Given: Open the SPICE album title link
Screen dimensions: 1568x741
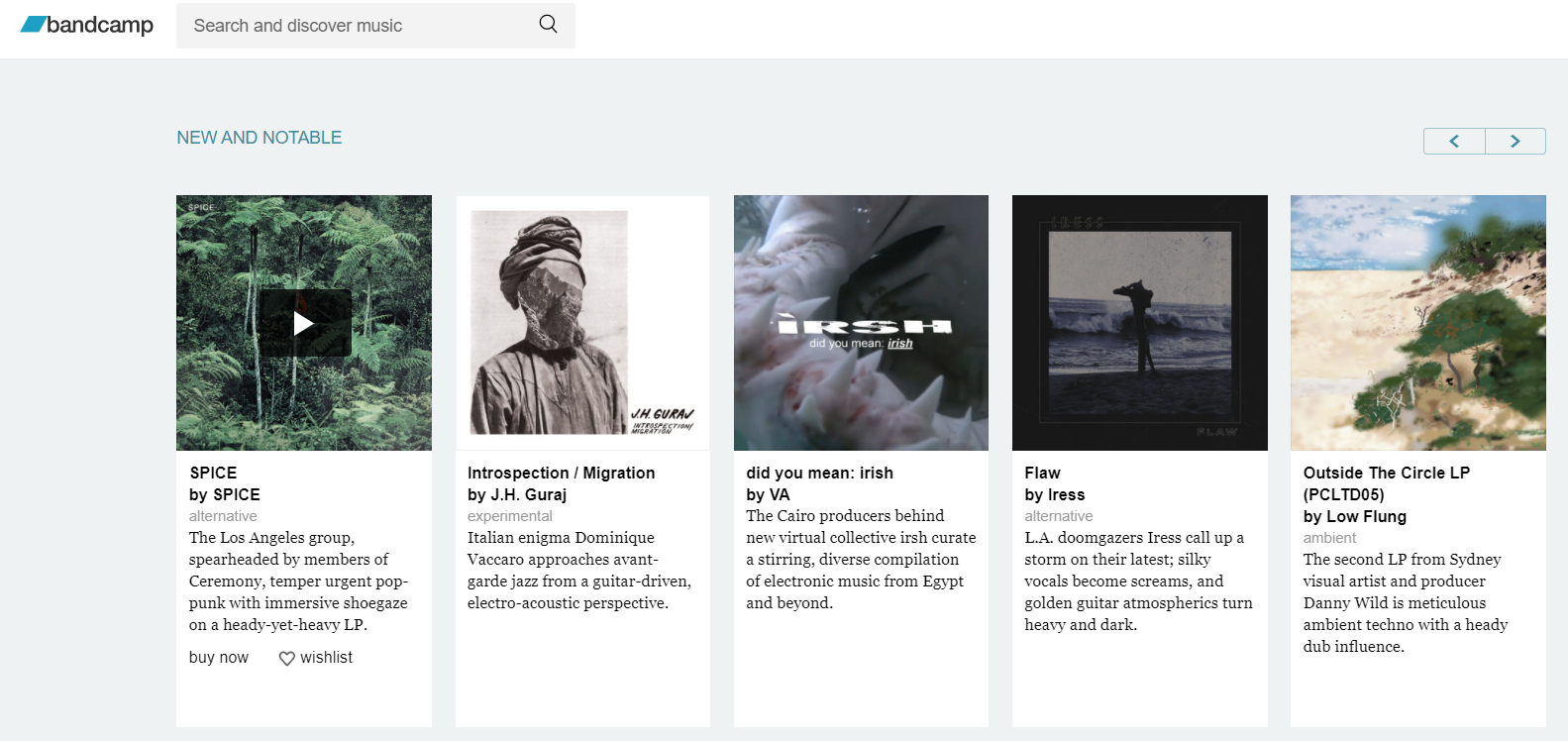Looking at the screenshot, I should (213, 473).
